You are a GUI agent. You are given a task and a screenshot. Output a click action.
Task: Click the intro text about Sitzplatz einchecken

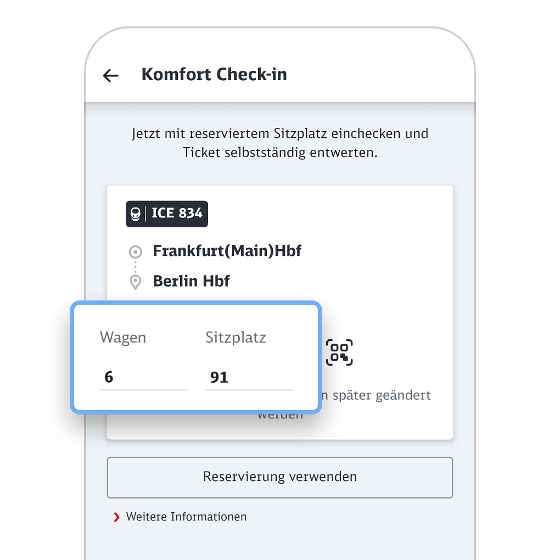pyautogui.click(x=280, y=143)
